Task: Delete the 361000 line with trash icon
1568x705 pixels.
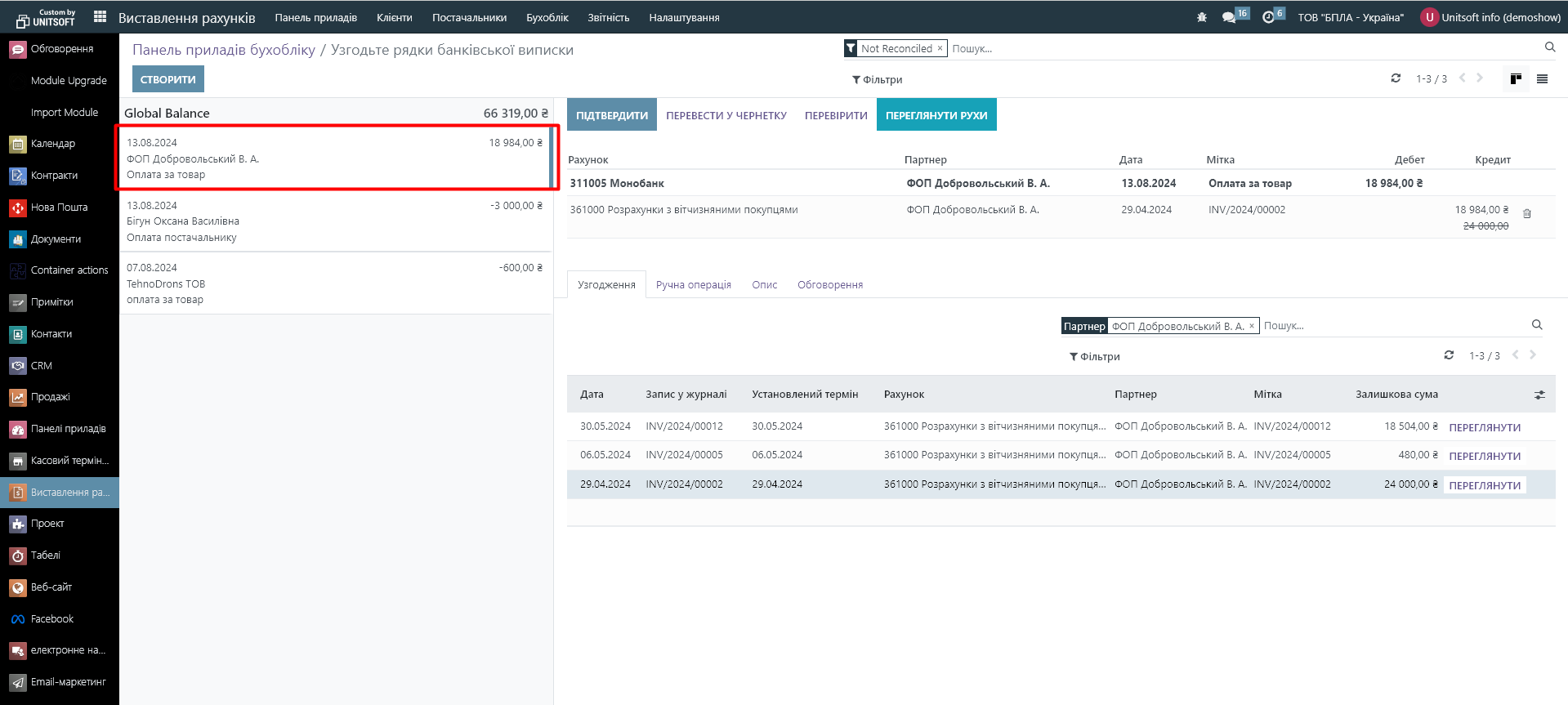Action: [x=1526, y=214]
